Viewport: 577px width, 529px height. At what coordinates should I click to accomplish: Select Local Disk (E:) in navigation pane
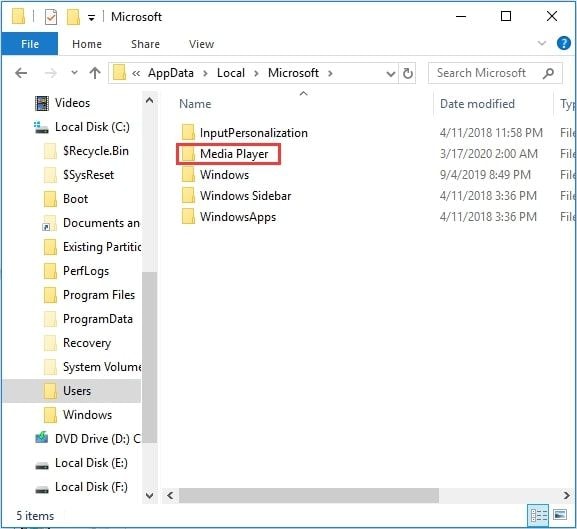coord(91,463)
